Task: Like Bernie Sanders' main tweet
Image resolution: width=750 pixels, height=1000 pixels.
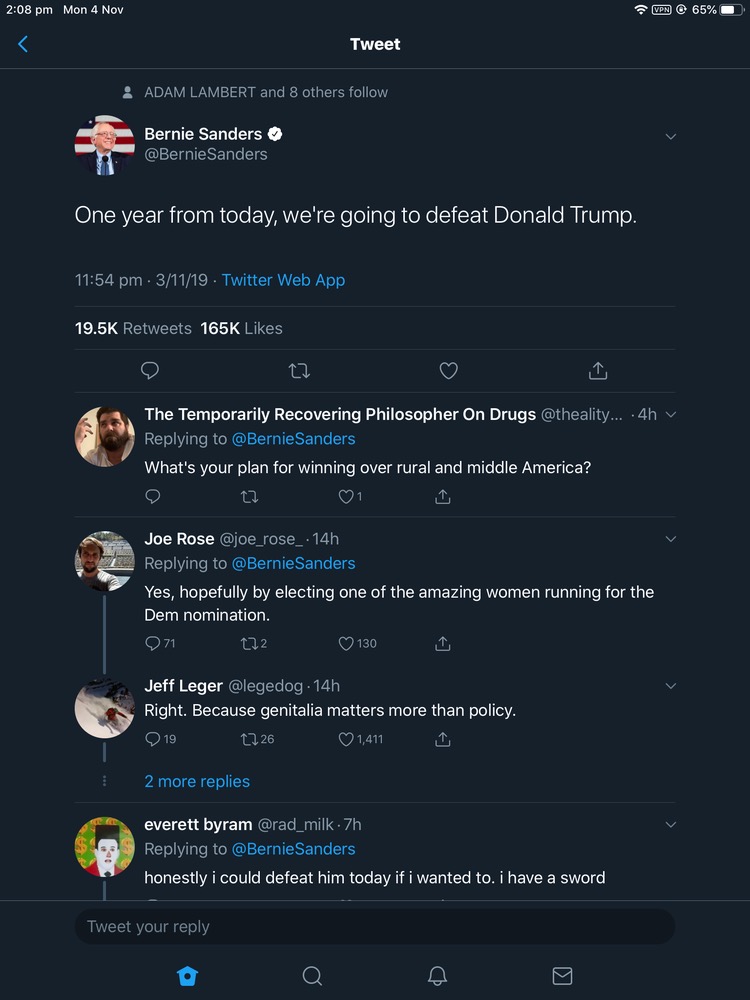Action: (x=449, y=371)
